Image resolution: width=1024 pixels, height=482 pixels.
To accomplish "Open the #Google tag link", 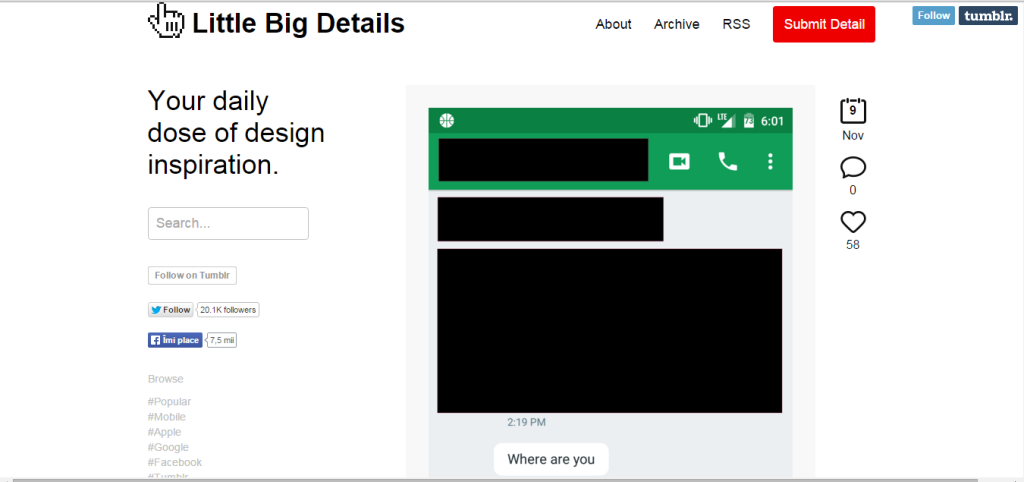I will coord(168,447).
